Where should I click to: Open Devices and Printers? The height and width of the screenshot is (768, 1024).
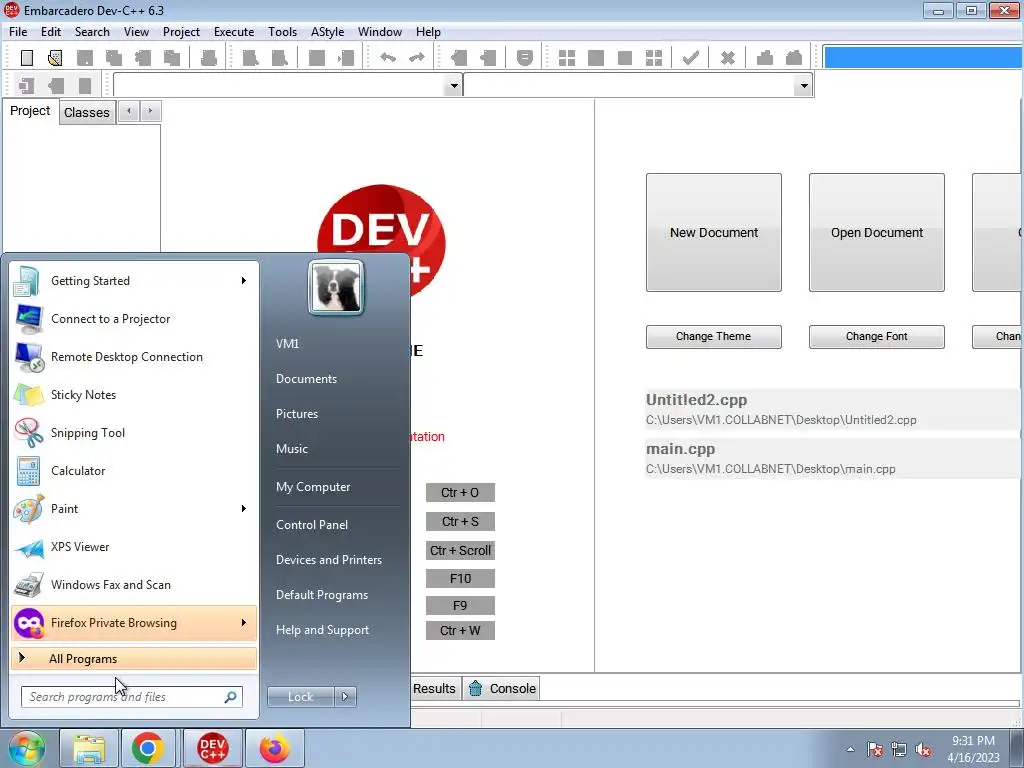tap(329, 560)
